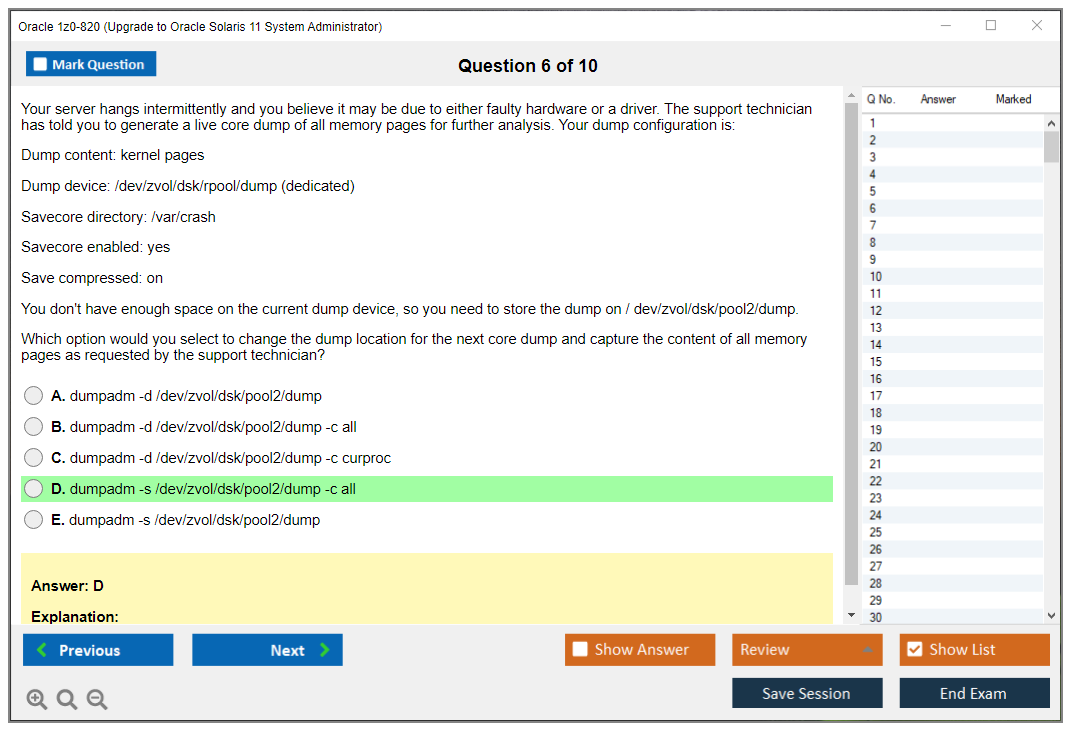Click question list scroll down arrow
Image resolution: width=1075 pixels, height=735 pixels.
coord(1051,616)
